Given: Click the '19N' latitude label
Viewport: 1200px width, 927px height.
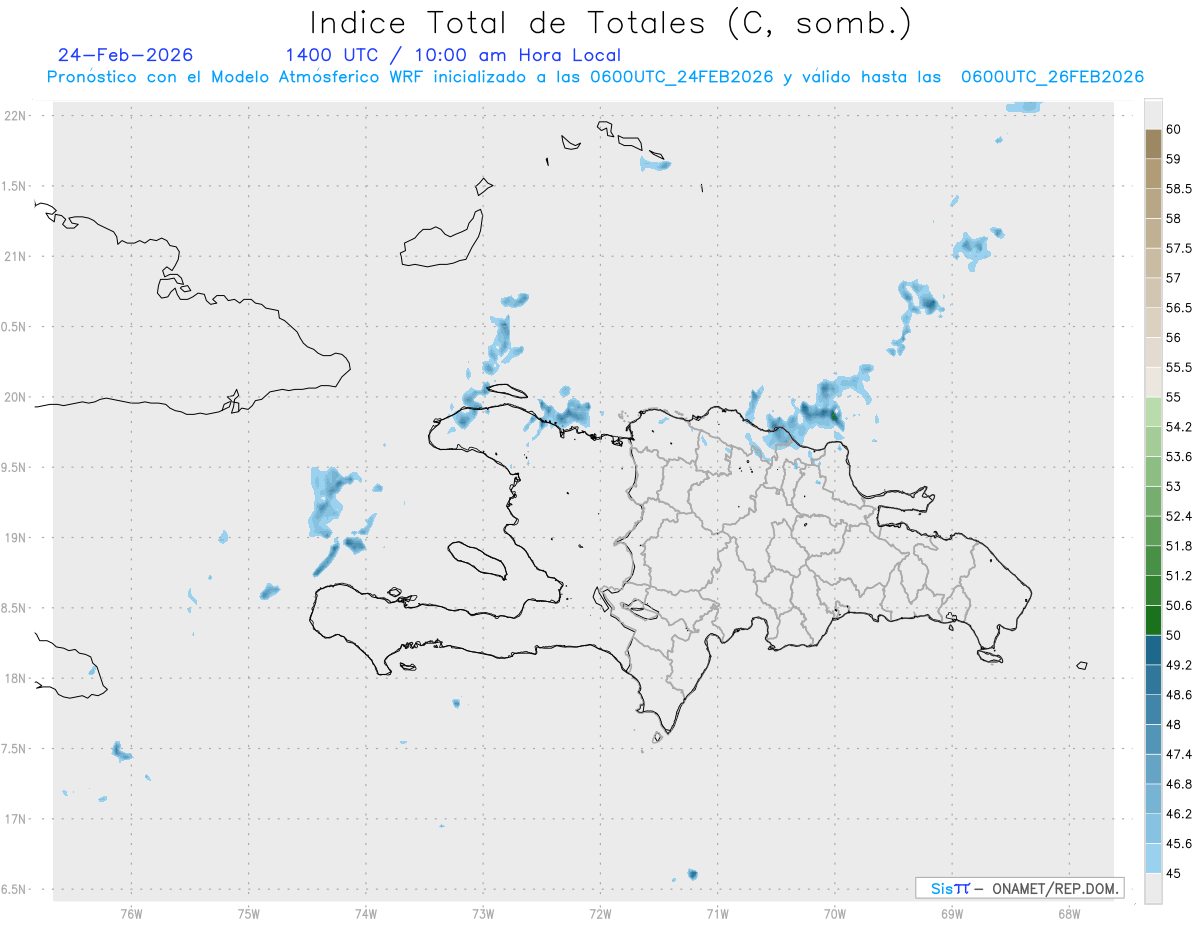Looking at the screenshot, I should click(x=15, y=538).
